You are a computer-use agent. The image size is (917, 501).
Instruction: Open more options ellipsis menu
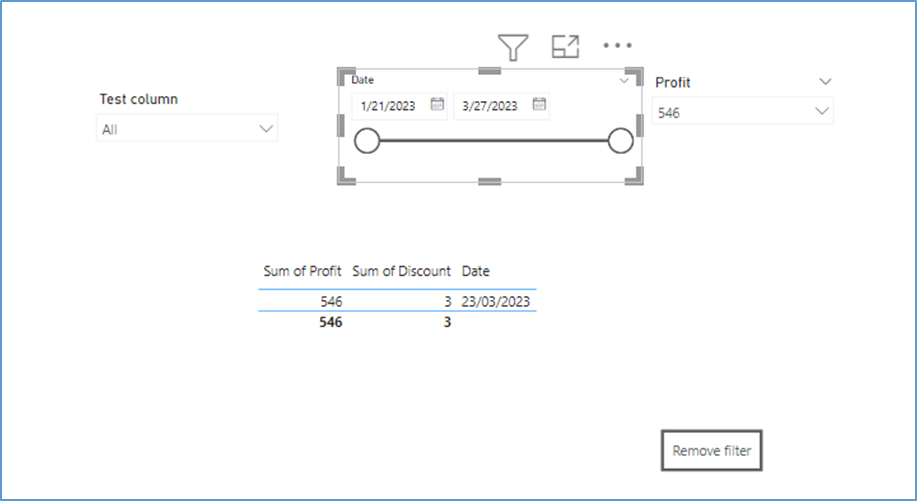pyautogui.click(x=618, y=45)
